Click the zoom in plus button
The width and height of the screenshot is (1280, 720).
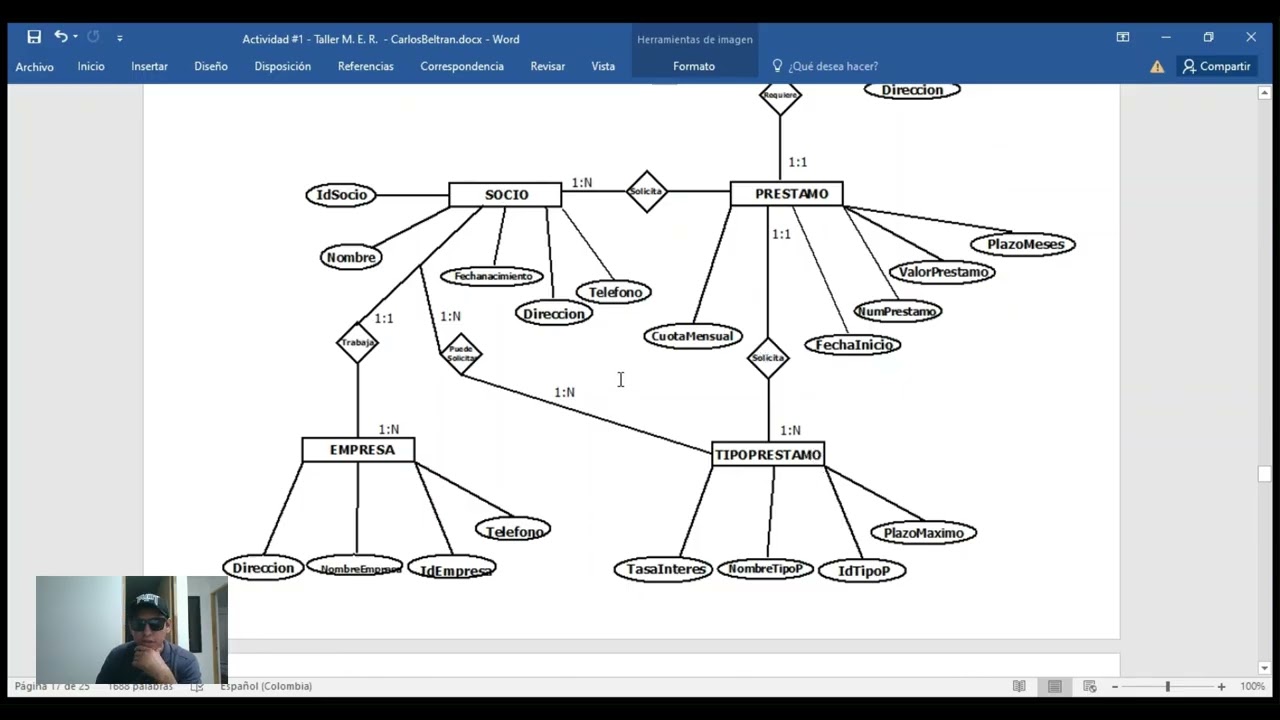[1221, 687]
